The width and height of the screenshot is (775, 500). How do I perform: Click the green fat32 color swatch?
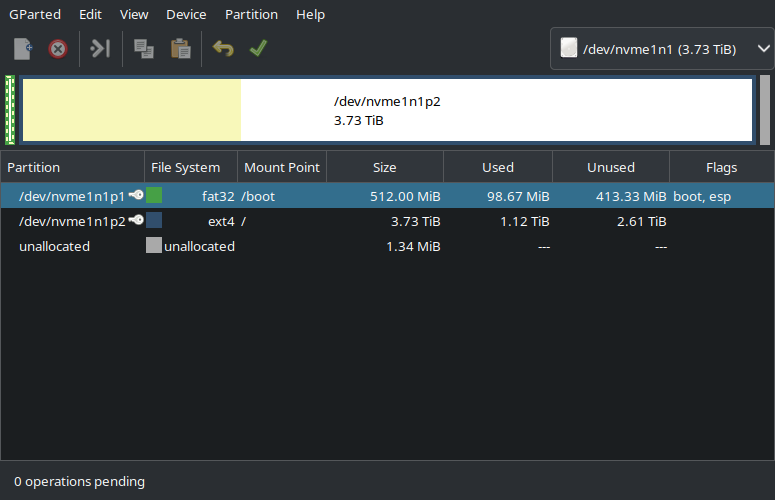[154, 196]
